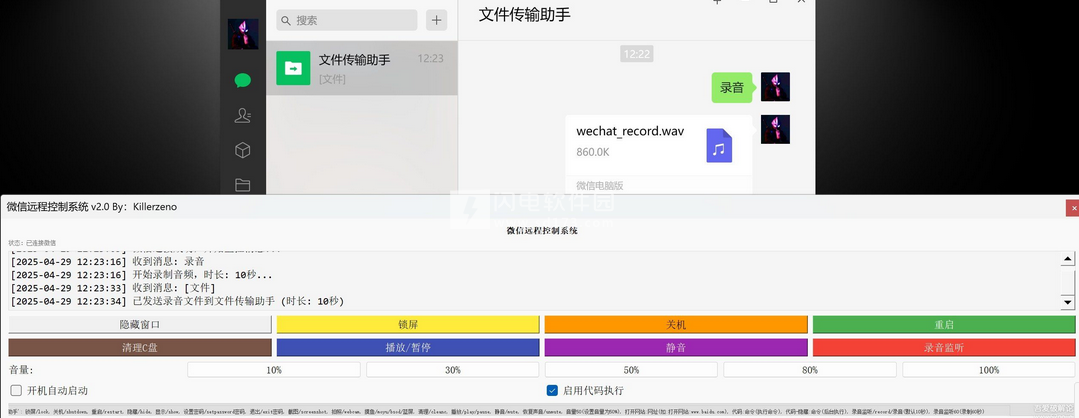Click the green file transfer helper icon
Image resolution: width=1079 pixels, height=418 pixels.
293,67
